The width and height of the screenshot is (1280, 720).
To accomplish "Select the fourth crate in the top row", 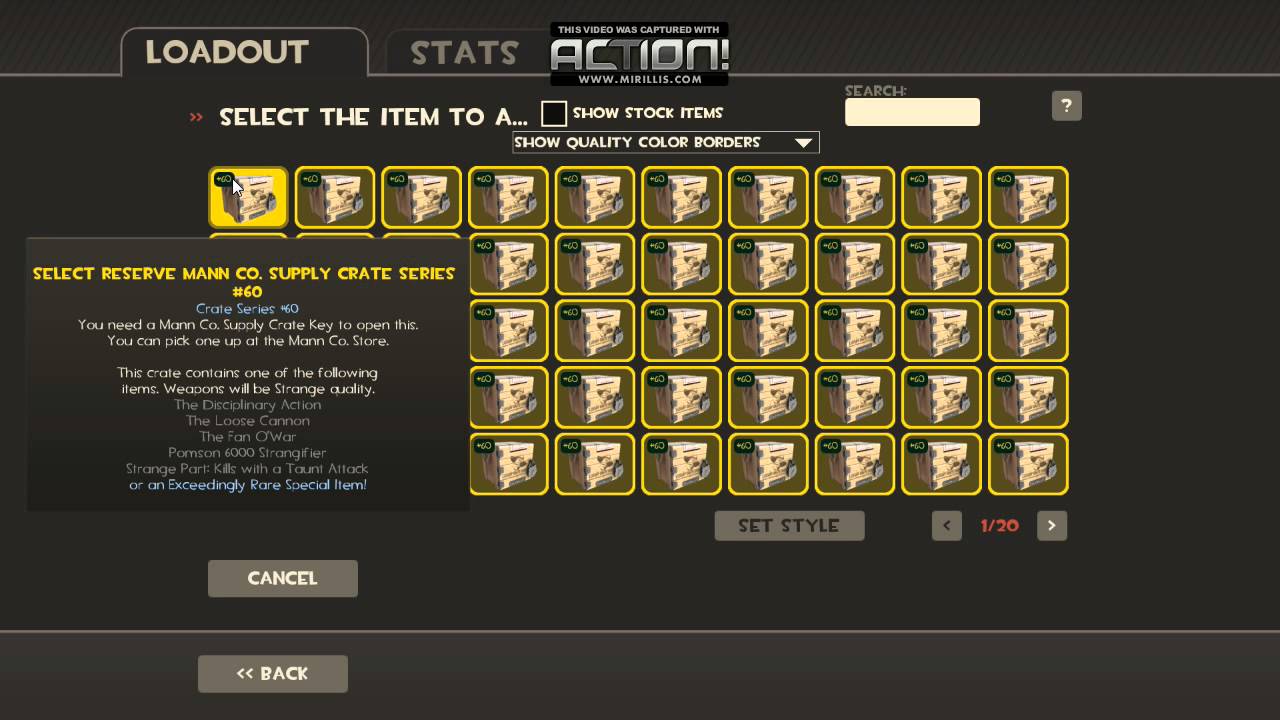I will pyautogui.click(x=508, y=197).
